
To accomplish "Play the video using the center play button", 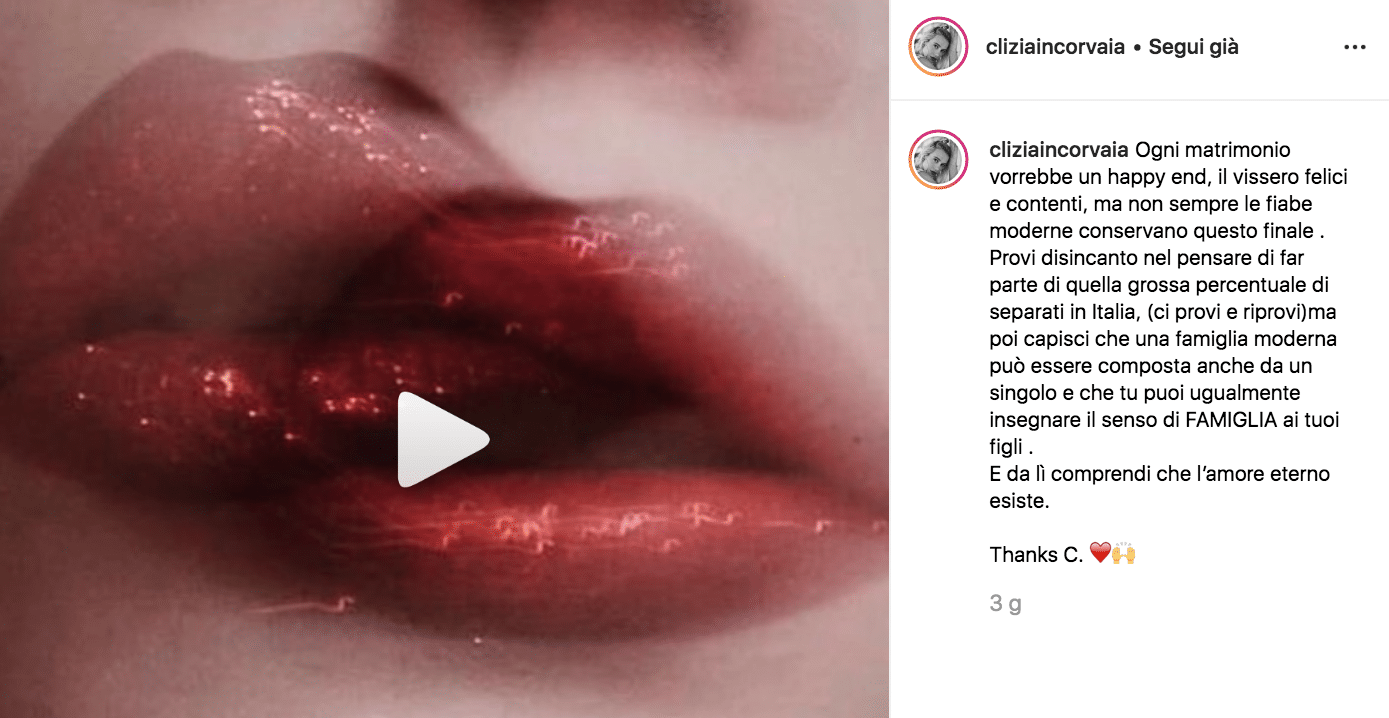I will coord(442,440).
